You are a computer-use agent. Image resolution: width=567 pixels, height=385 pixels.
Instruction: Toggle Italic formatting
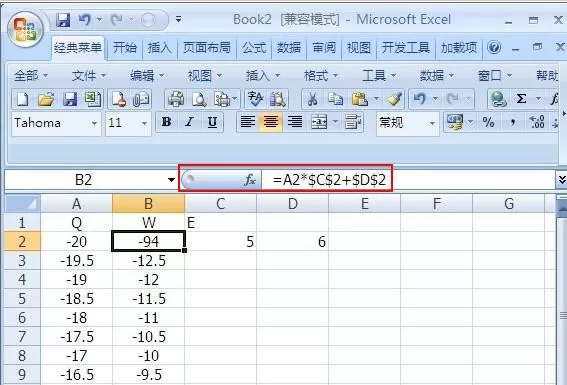189,122
